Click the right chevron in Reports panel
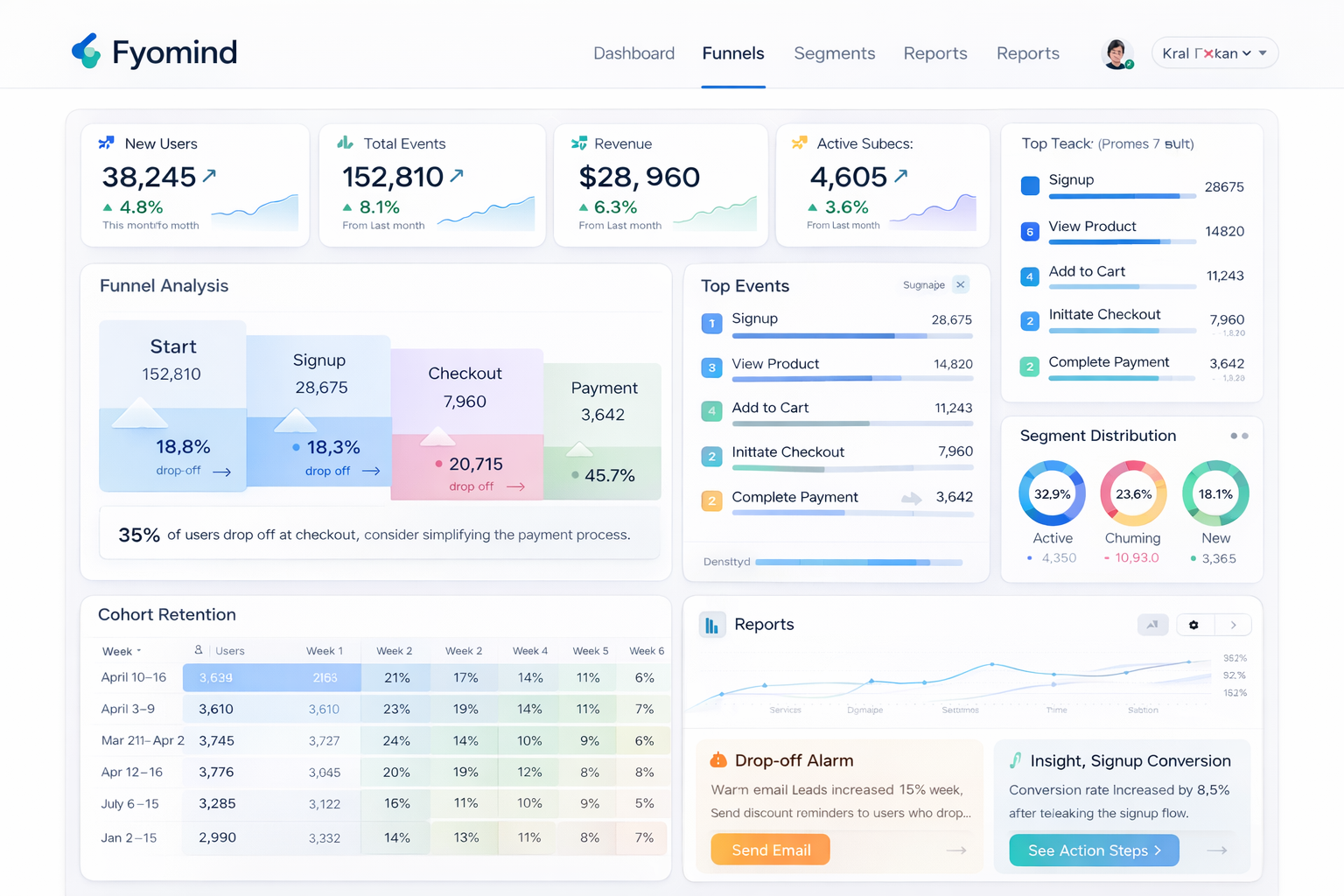Image resolution: width=1344 pixels, height=896 pixels. point(1234,625)
